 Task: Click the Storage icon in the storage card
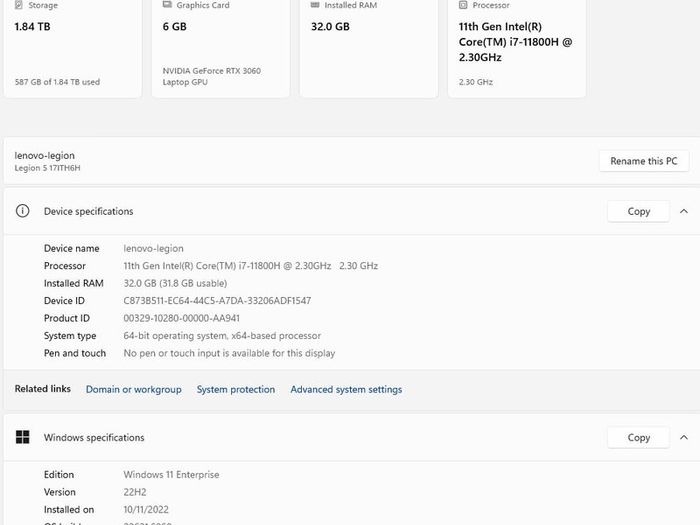(19, 5)
